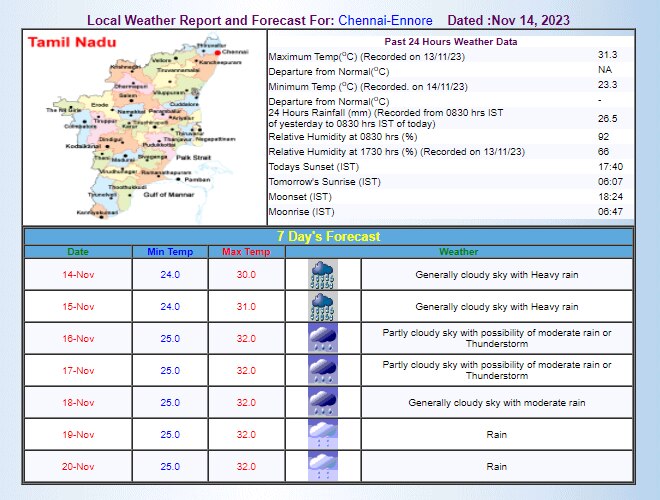Click the Maximum Temp value 31.3
Viewport: 660px width, 500px height.
607,56
